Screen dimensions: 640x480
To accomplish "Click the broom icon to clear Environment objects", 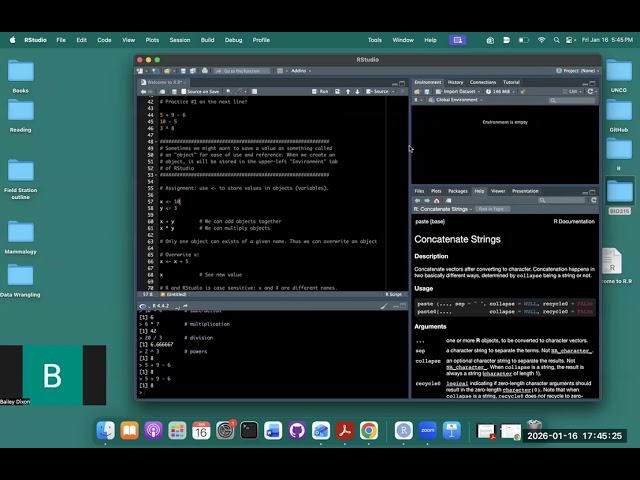I will click(x=522, y=91).
